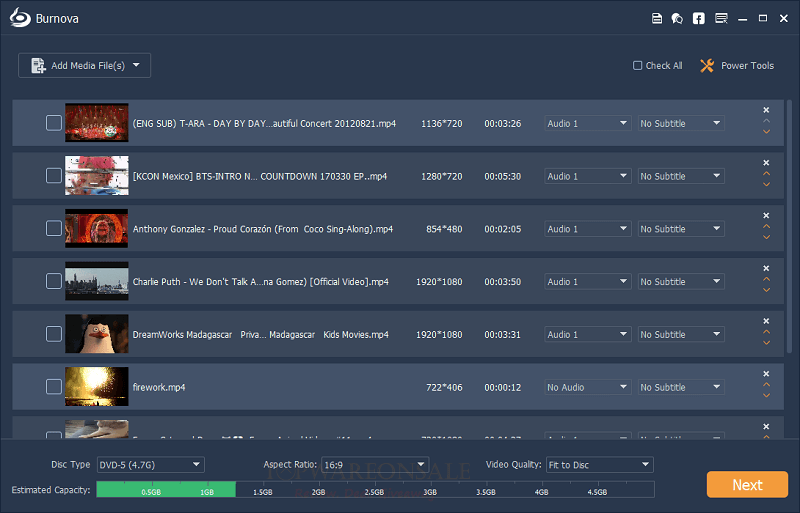
Task: Click the firework video thumbnail
Action: point(96,386)
